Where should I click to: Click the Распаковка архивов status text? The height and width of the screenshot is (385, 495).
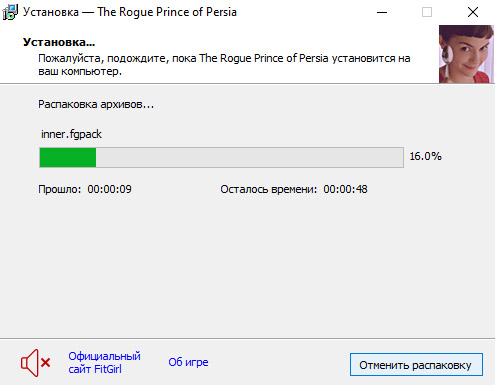[96, 104]
